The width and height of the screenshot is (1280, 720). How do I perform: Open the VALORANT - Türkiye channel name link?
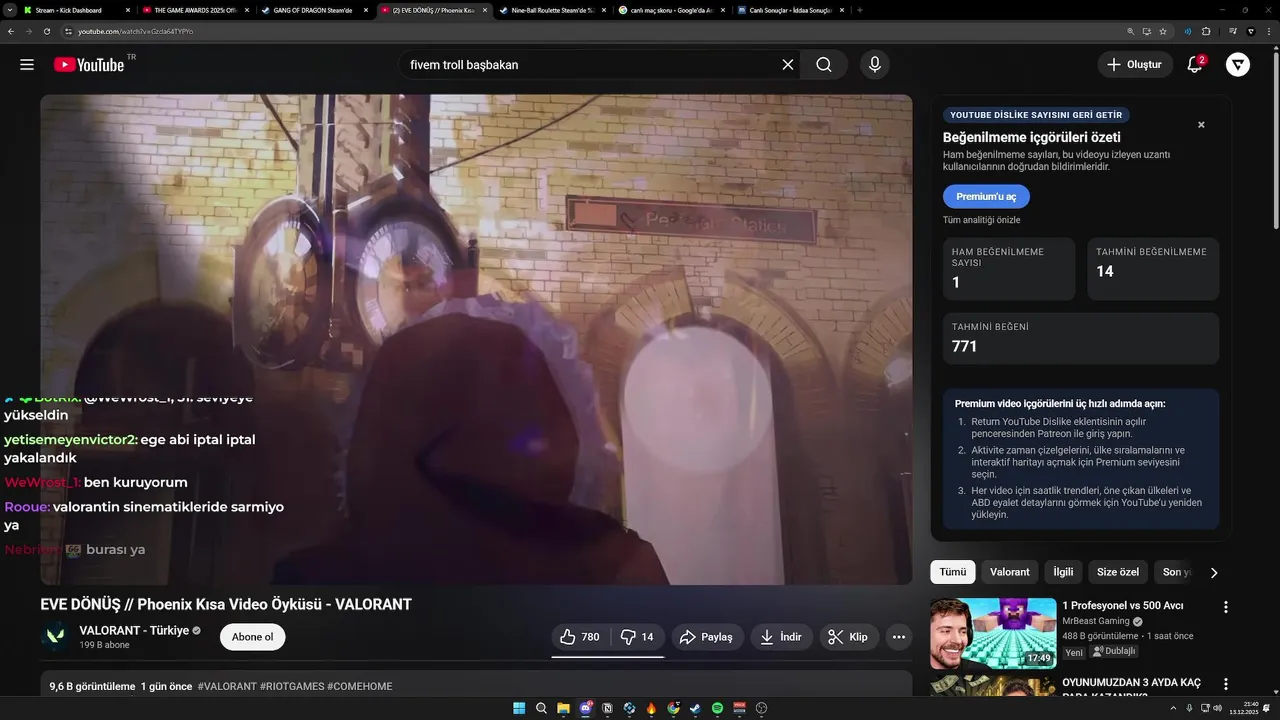[134, 631]
